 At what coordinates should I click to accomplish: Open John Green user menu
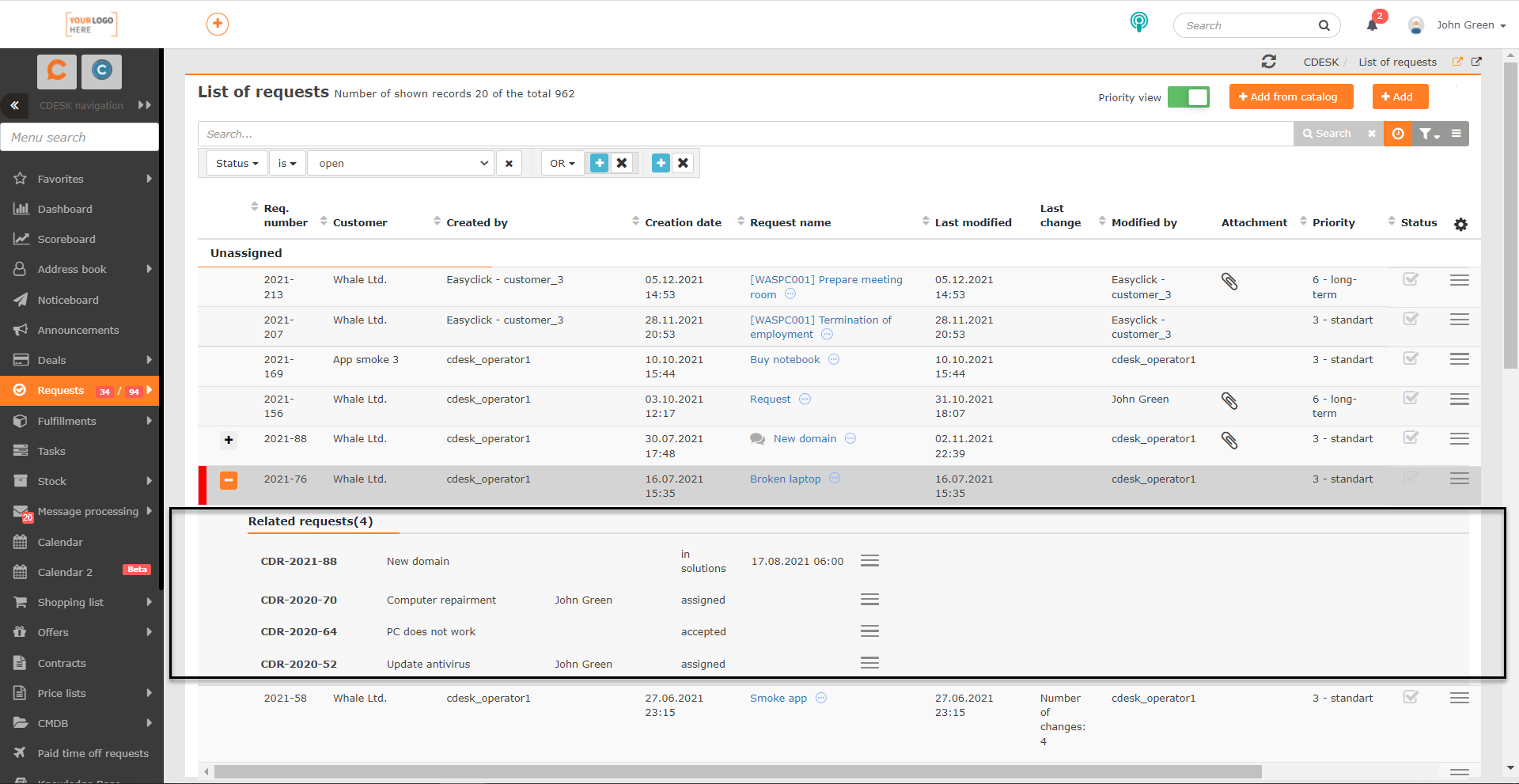coord(1471,25)
